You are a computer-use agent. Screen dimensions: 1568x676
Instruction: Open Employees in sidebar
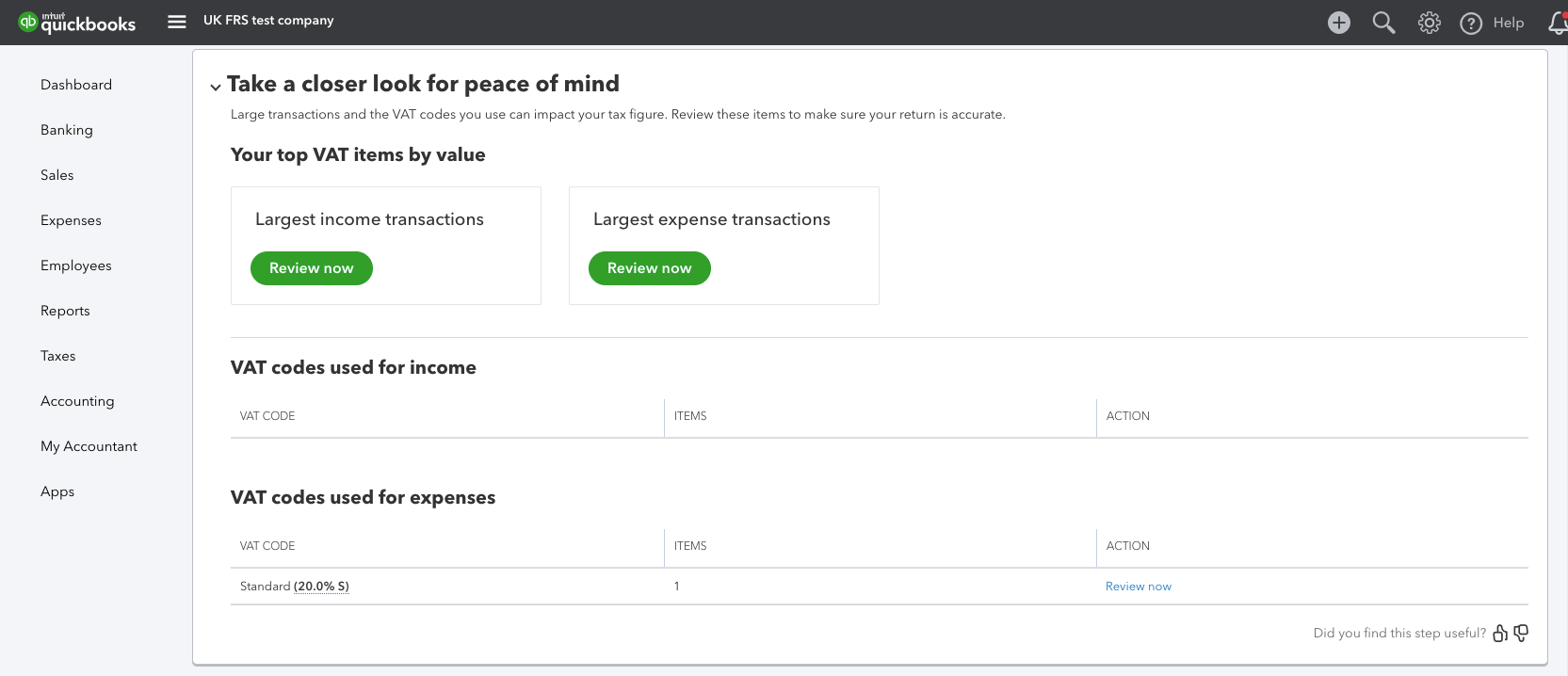76,266
